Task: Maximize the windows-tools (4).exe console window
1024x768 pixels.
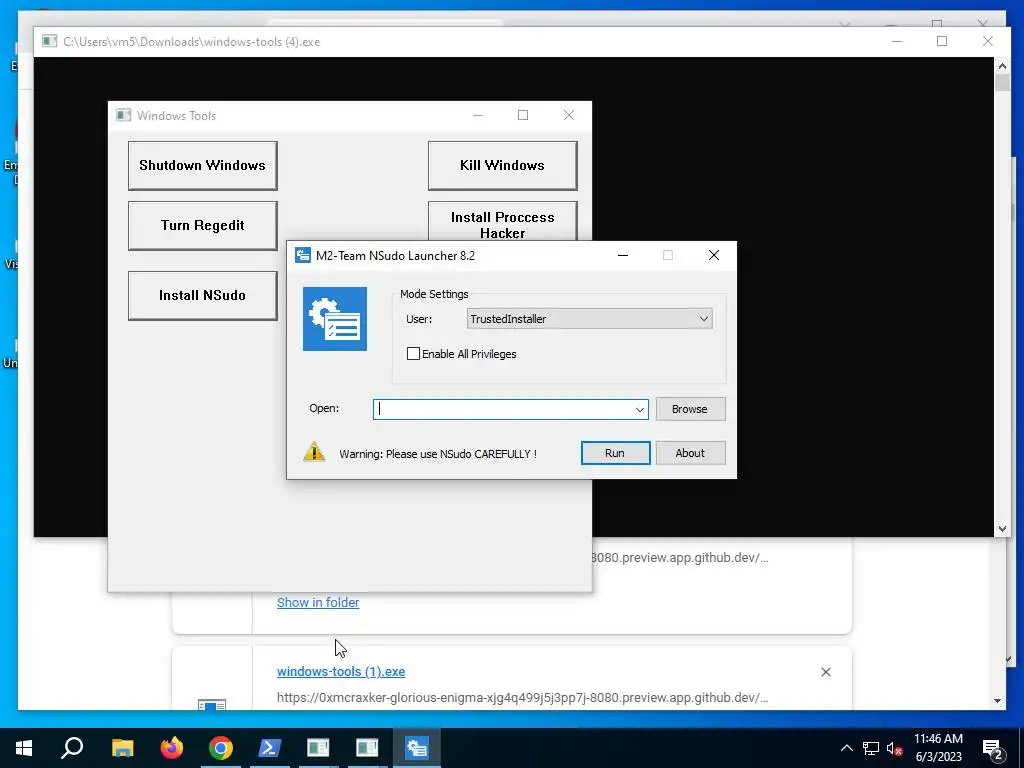Action: pos(942,41)
